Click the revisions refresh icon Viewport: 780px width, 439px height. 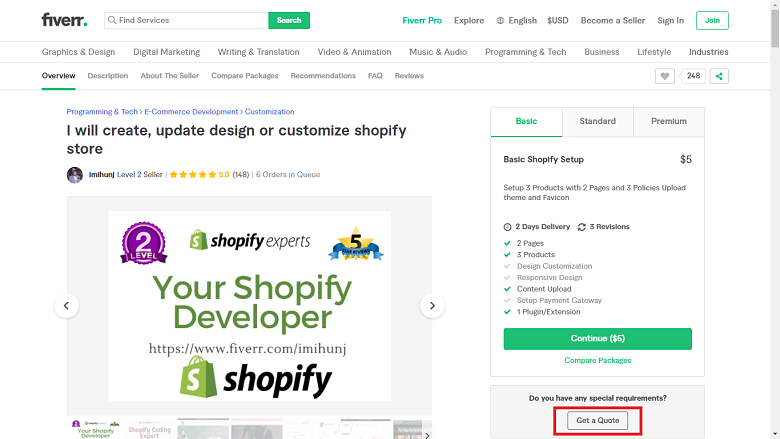pos(582,227)
